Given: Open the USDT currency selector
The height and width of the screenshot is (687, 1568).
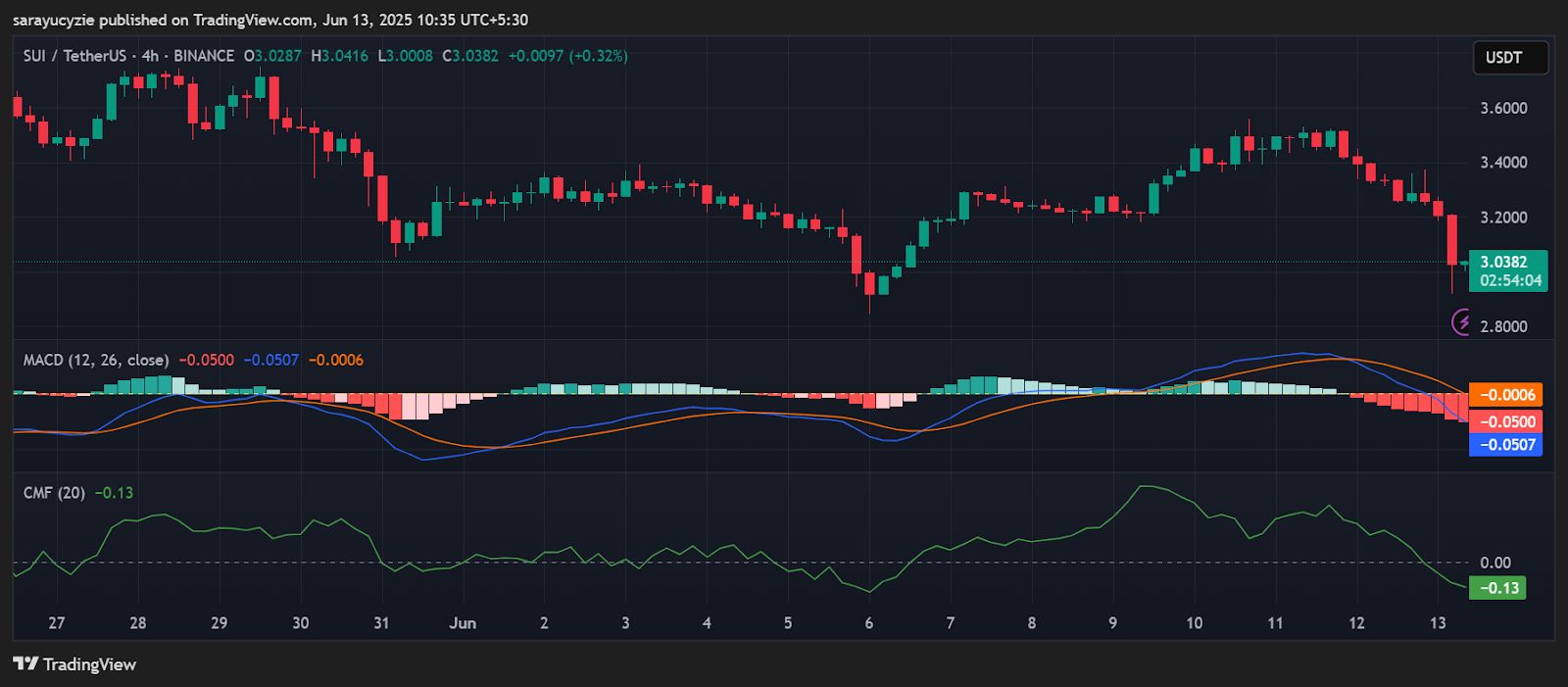Looking at the screenshot, I should click(x=1509, y=58).
